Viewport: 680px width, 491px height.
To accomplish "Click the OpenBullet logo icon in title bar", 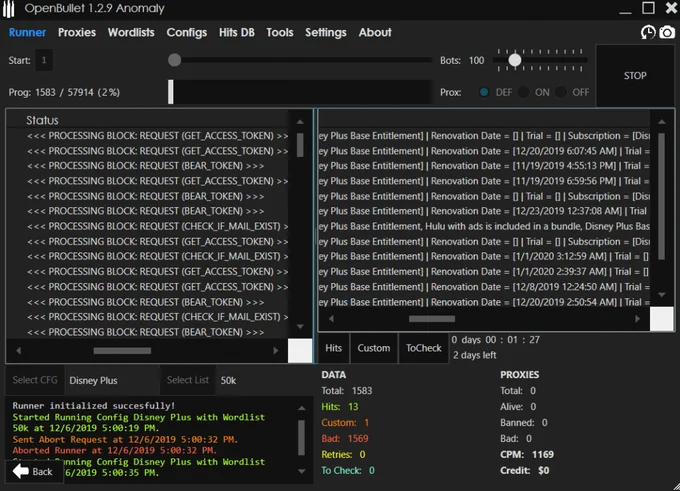I will [x=8, y=9].
